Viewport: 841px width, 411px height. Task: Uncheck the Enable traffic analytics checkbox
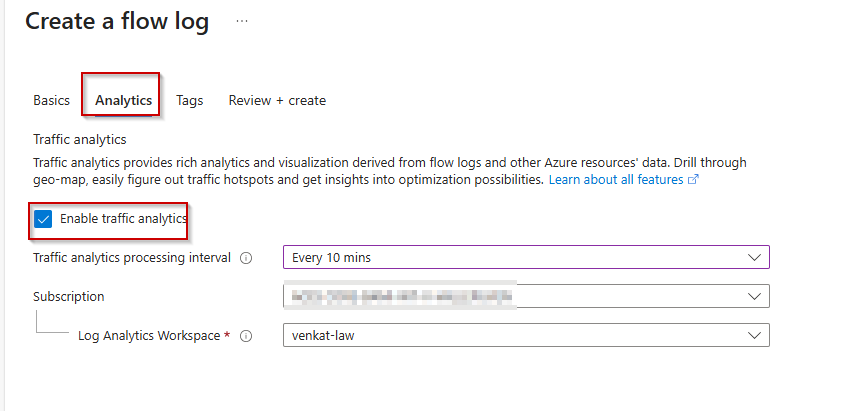pyautogui.click(x=43, y=219)
